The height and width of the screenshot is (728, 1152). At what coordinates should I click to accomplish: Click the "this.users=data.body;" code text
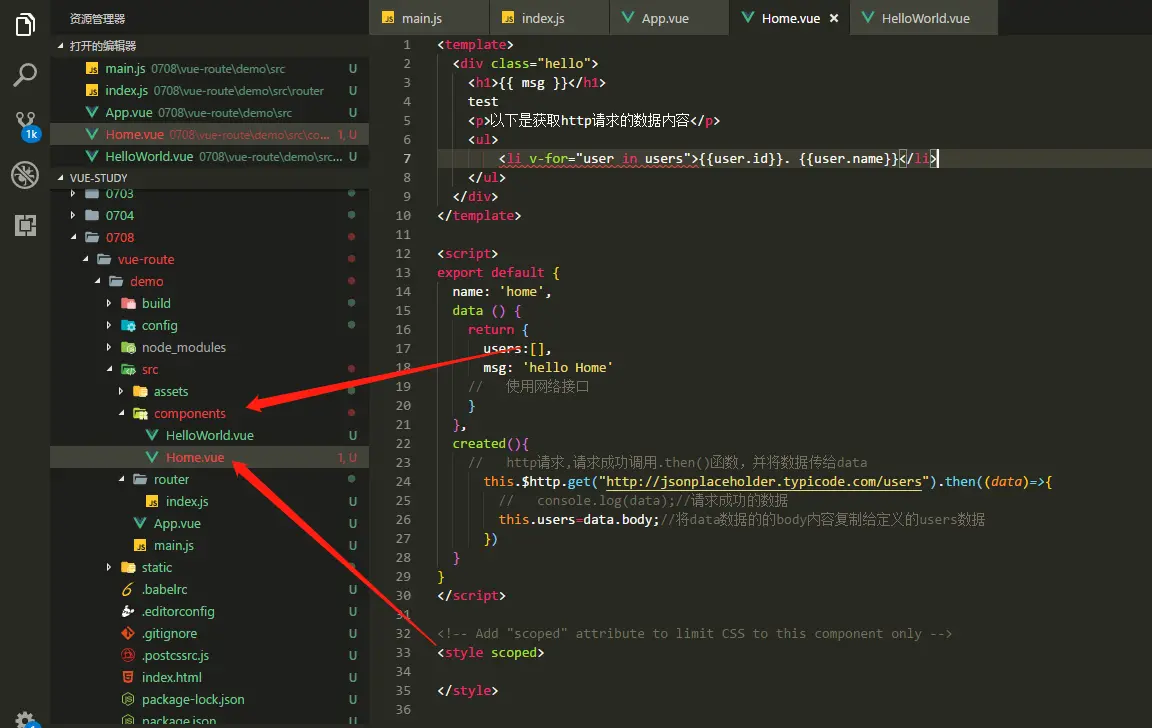tap(579, 519)
